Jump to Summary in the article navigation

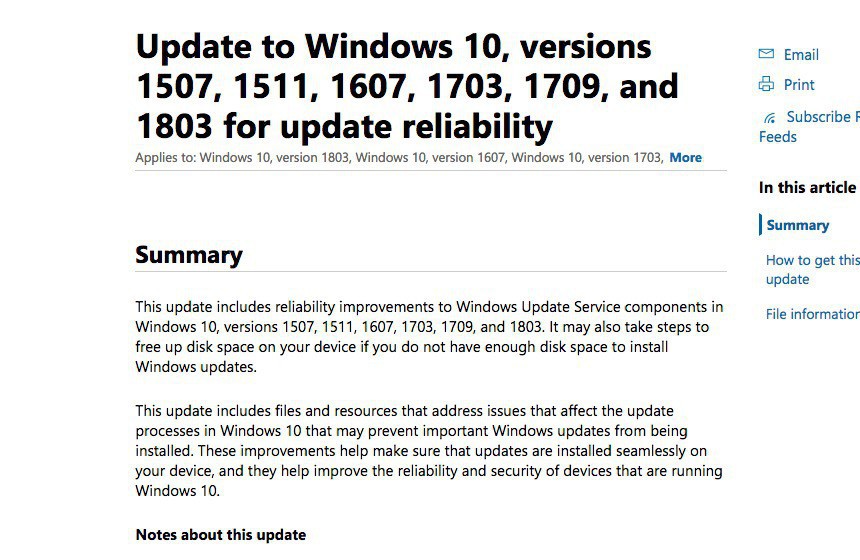(x=798, y=225)
